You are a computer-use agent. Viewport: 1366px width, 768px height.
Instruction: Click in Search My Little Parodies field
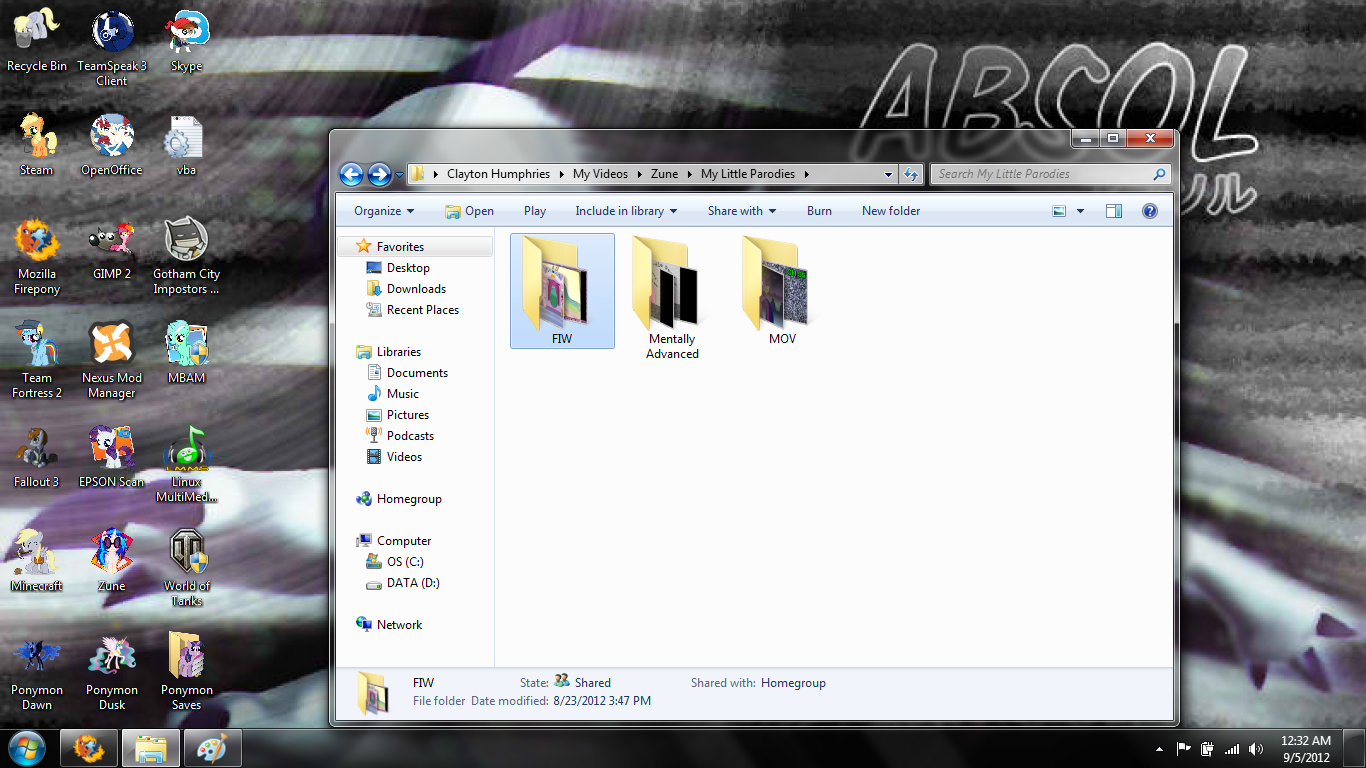point(1050,174)
